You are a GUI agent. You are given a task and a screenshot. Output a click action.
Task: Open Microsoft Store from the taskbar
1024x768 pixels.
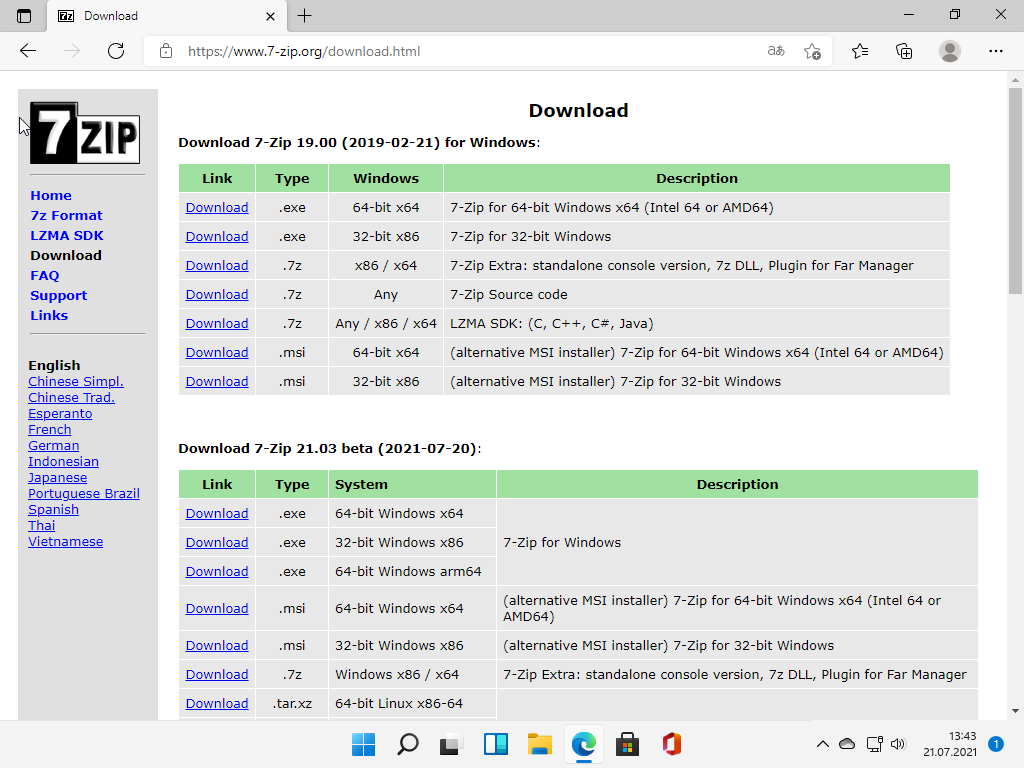pyautogui.click(x=627, y=744)
